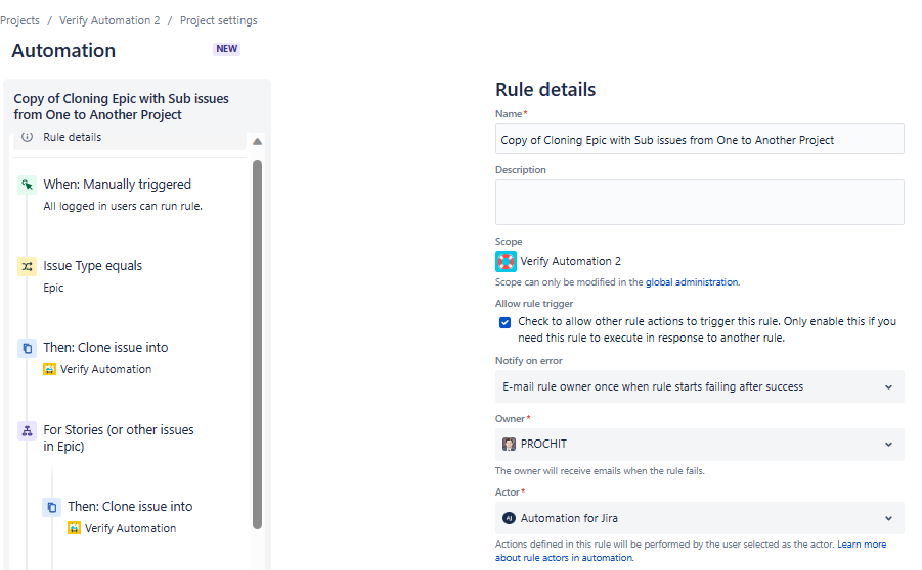Click the first Verify Automation project name

point(106,369)
